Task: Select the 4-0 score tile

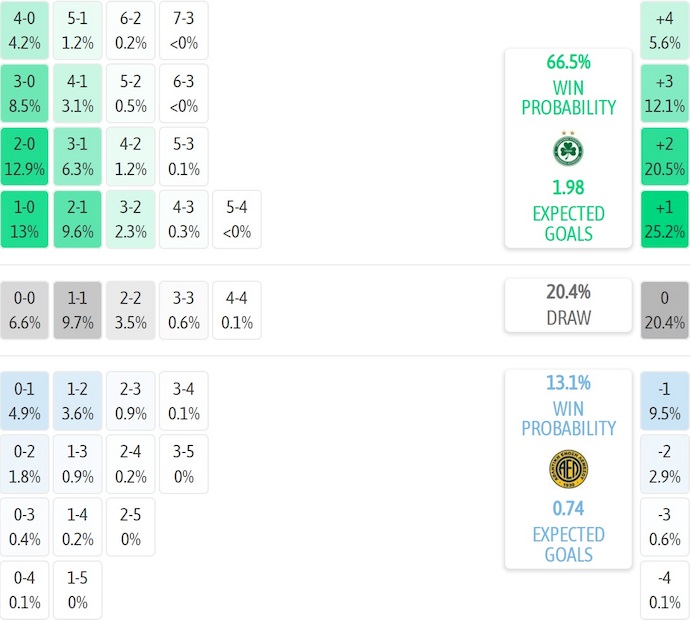Action: tap(25, 31)
